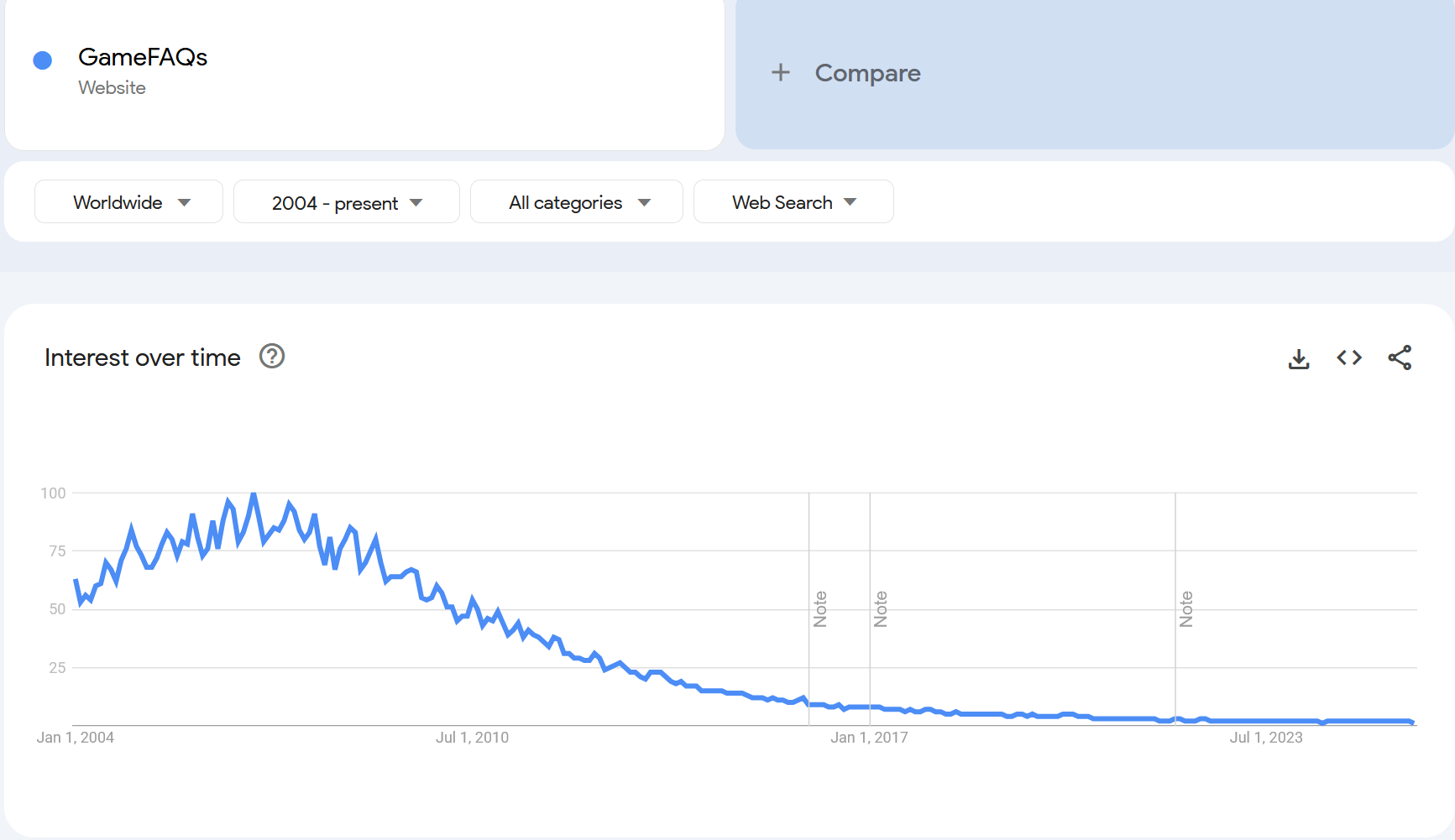Expand the All categories dropdown

(576, 202)
